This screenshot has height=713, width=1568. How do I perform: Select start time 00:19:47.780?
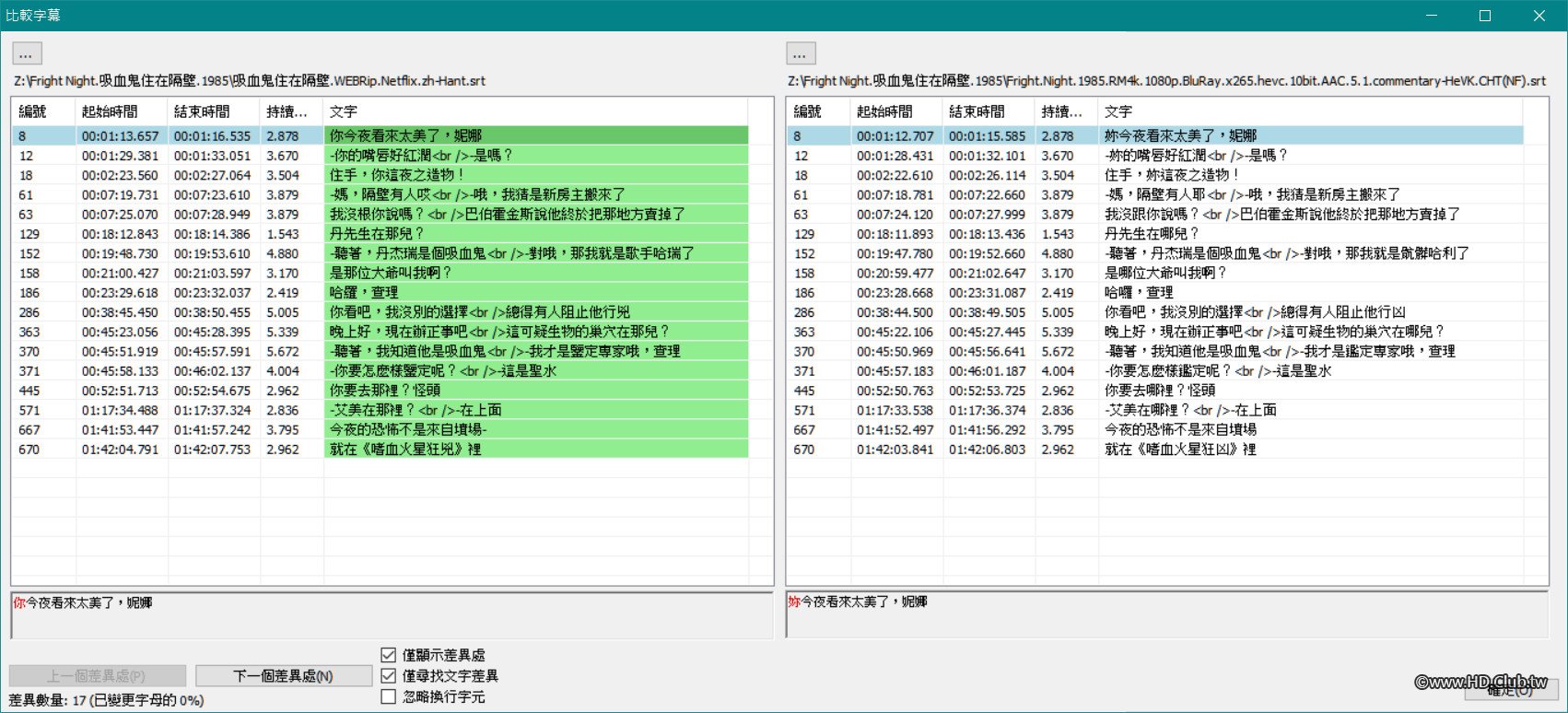tap(895, 253)
